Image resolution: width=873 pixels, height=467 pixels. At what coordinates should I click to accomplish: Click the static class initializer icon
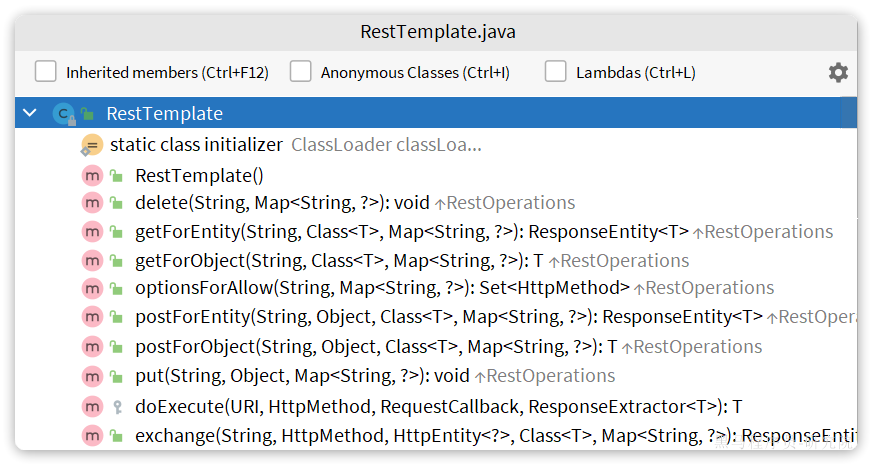pos(92,145)
